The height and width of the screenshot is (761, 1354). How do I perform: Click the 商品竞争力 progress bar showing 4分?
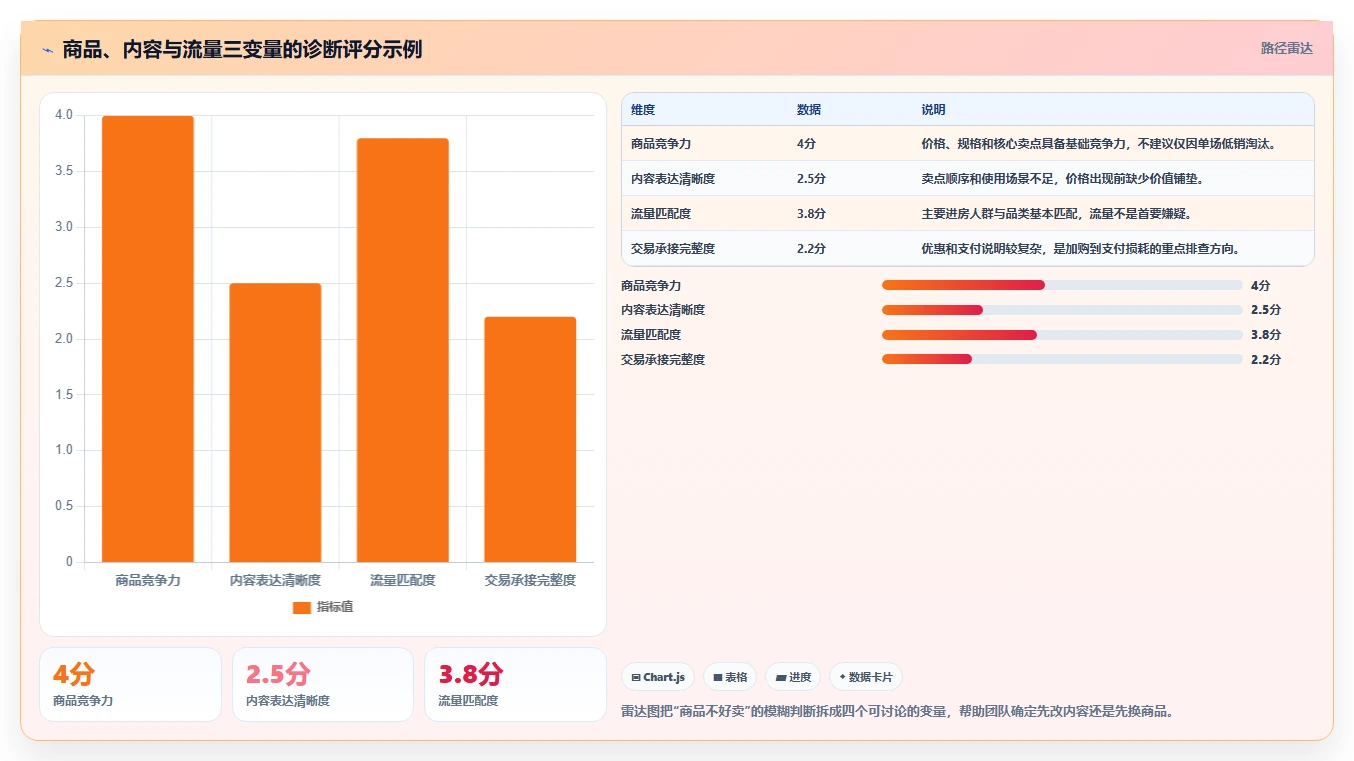click(1062, 285)
